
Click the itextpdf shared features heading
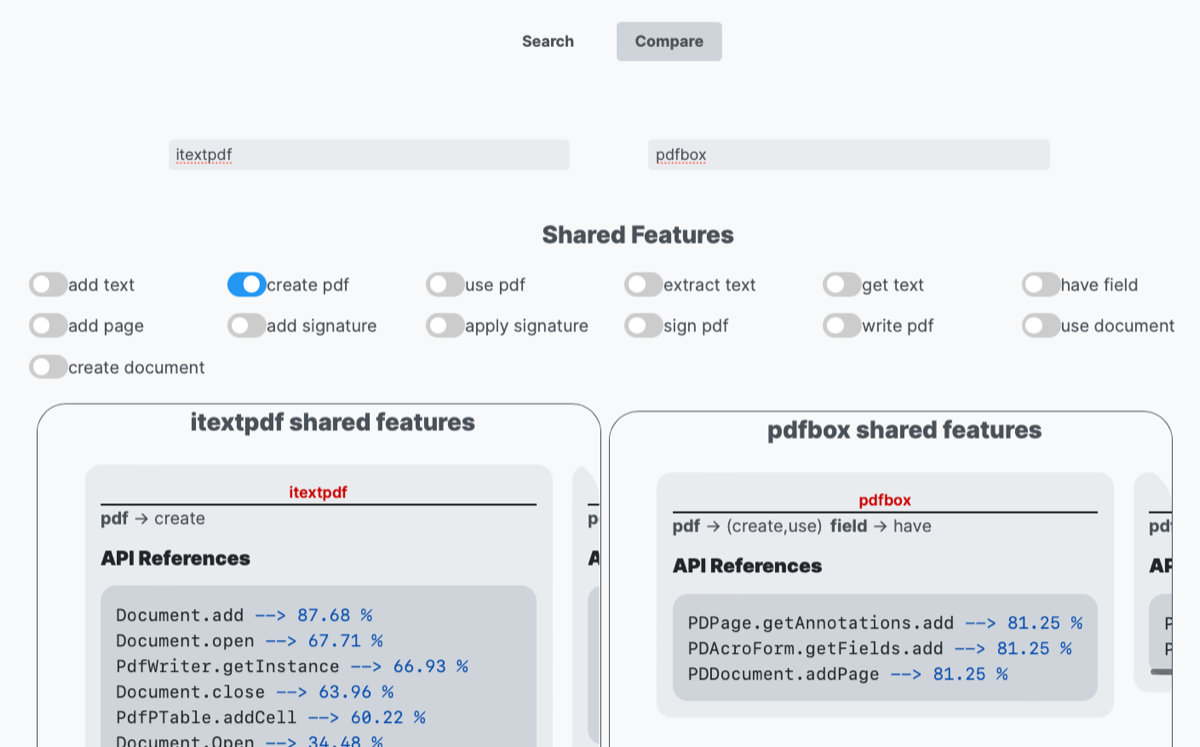(x=333, y=422)
